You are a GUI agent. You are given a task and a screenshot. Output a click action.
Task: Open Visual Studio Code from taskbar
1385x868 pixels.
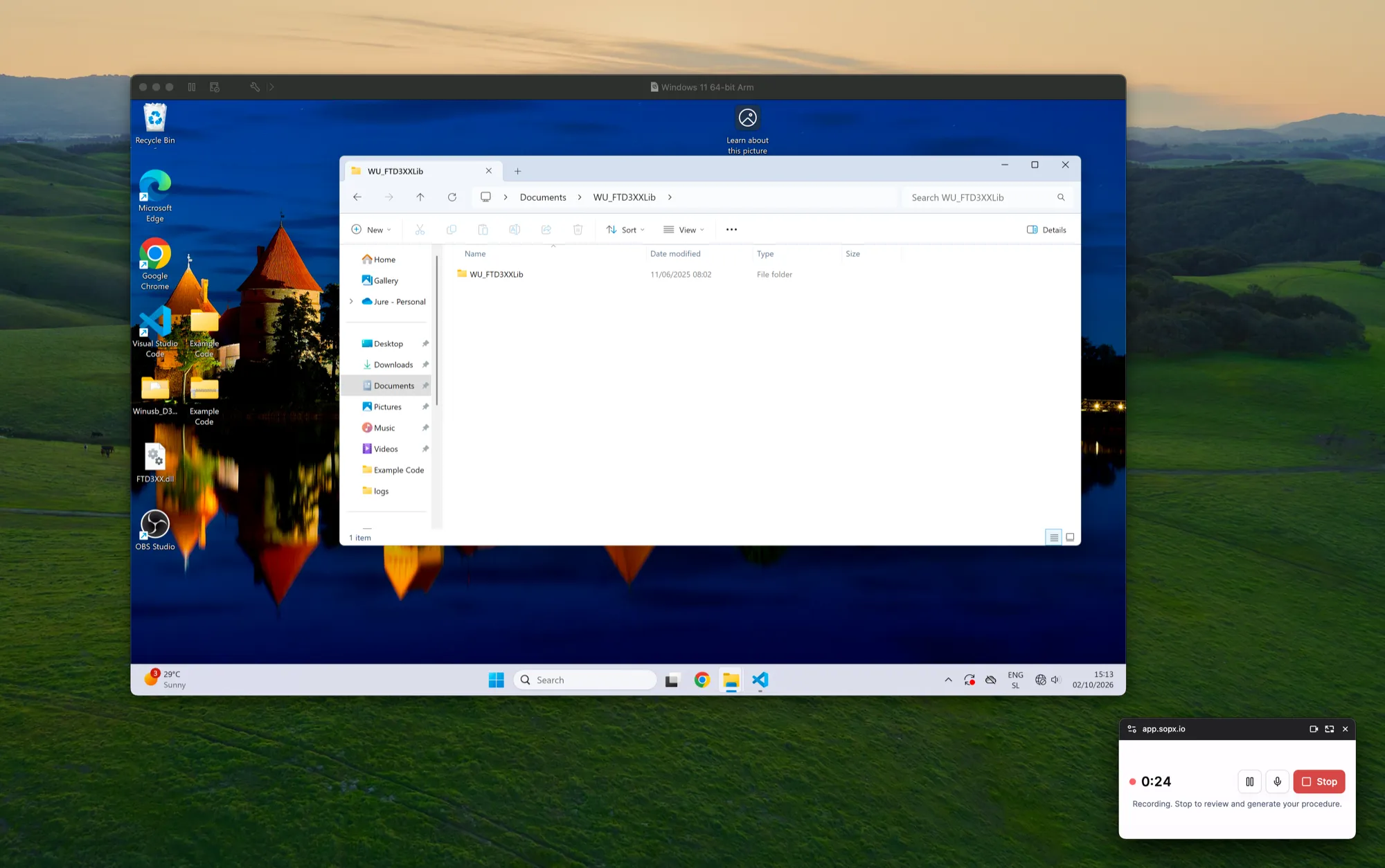760,680
